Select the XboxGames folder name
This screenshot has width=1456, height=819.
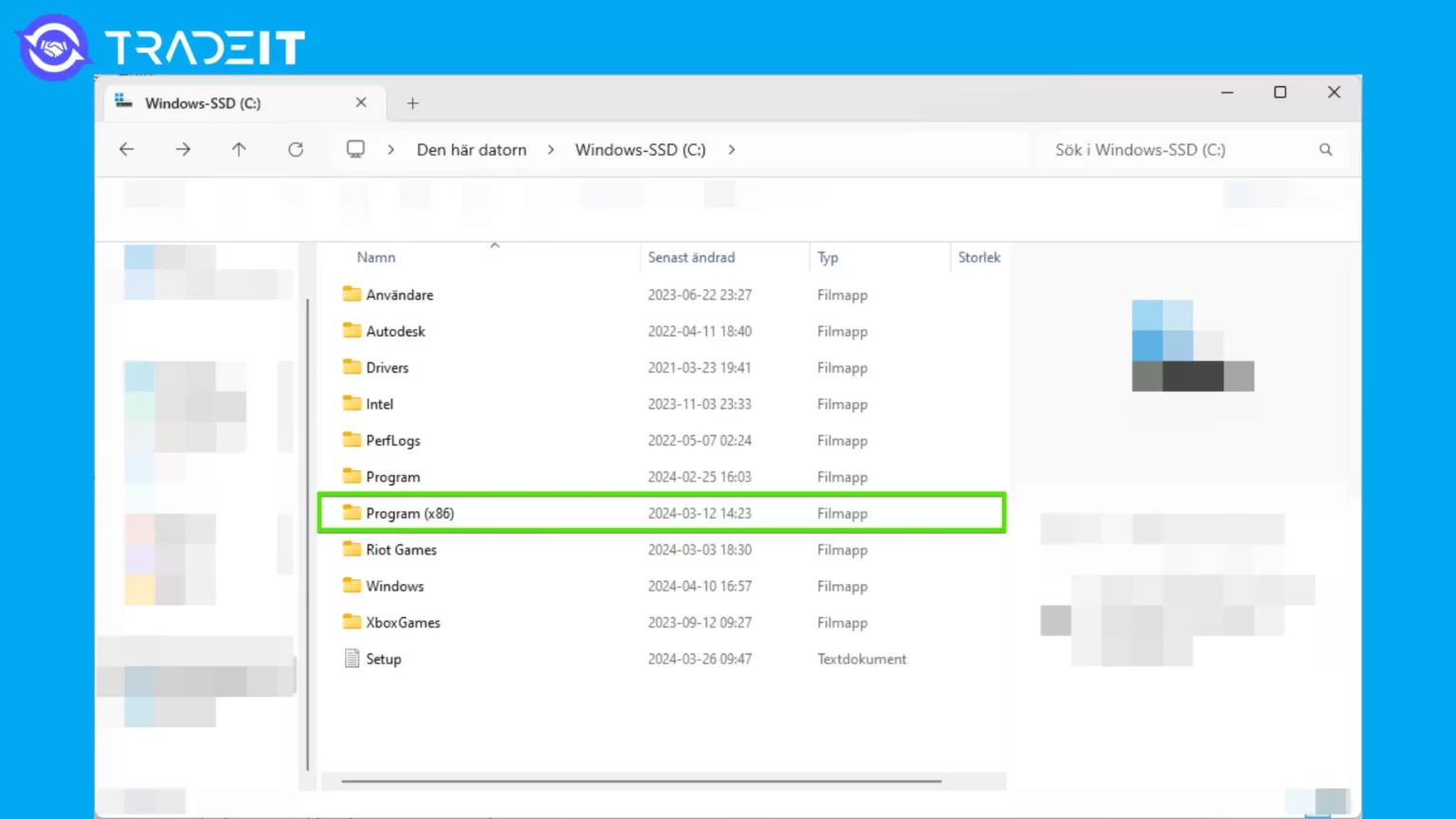(403, 623)
